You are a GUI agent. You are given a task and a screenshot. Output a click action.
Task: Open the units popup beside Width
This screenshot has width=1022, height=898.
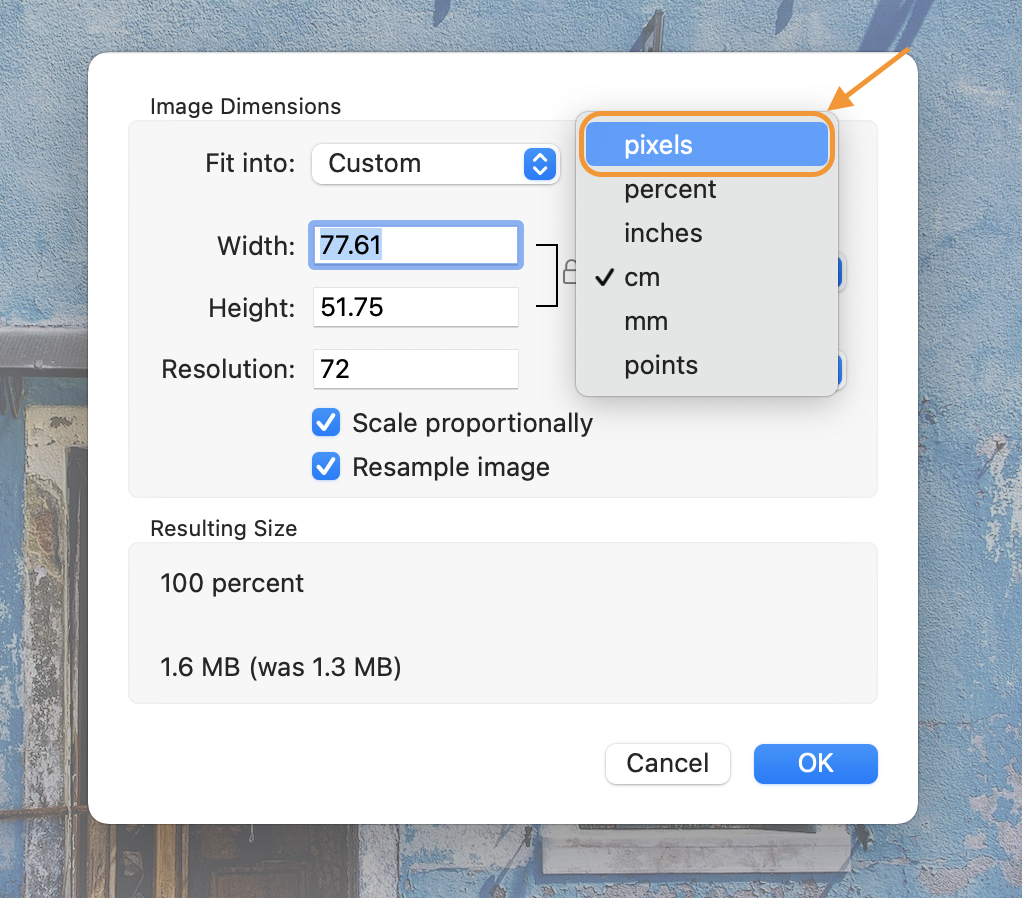[842, 272]
